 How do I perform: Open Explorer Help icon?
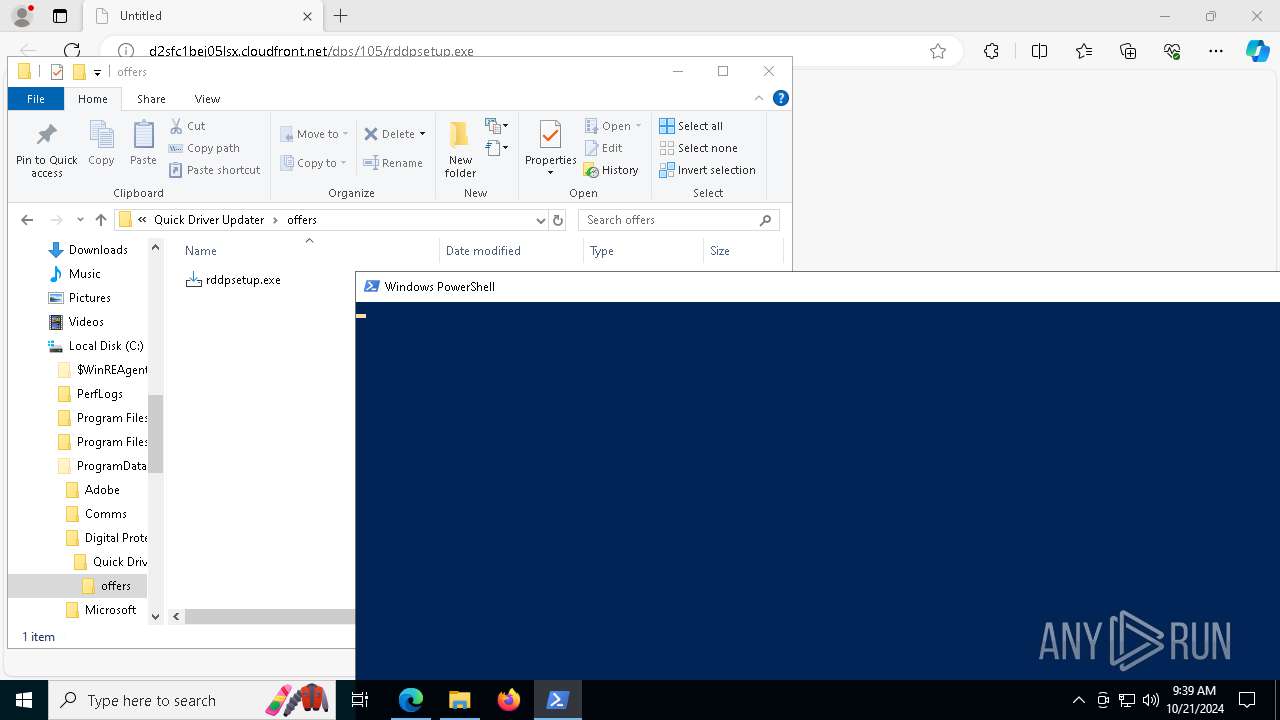(x=781, y=98)
